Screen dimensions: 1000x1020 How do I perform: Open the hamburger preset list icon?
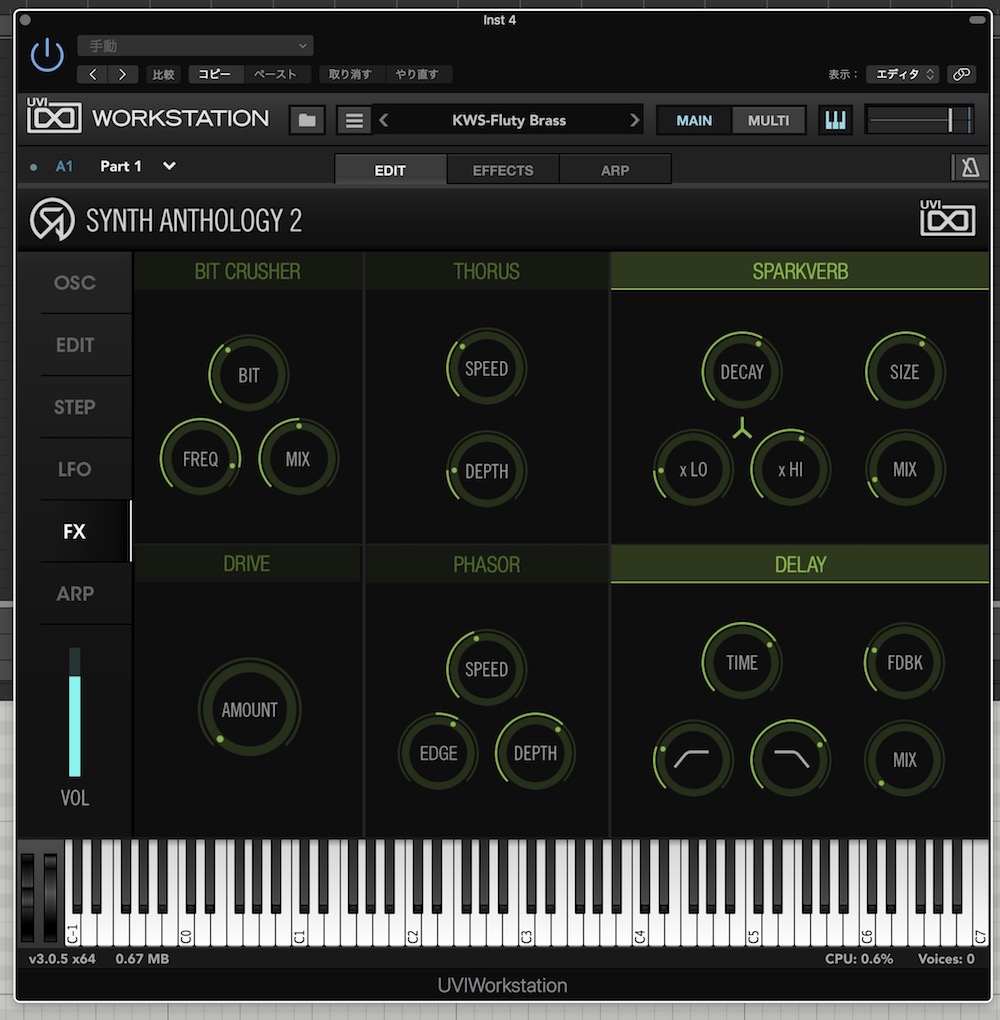(x=353, y=120)
